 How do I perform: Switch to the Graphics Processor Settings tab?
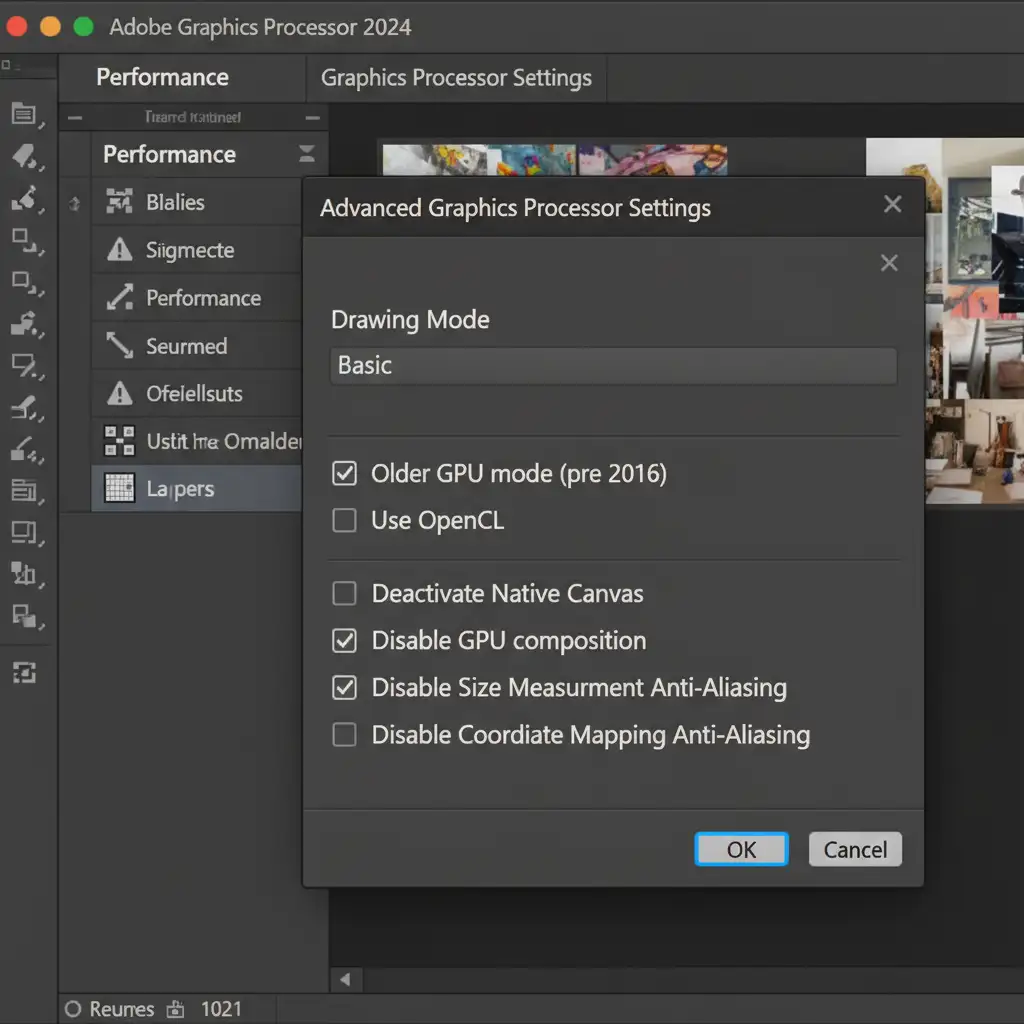(x=456, y=78)
